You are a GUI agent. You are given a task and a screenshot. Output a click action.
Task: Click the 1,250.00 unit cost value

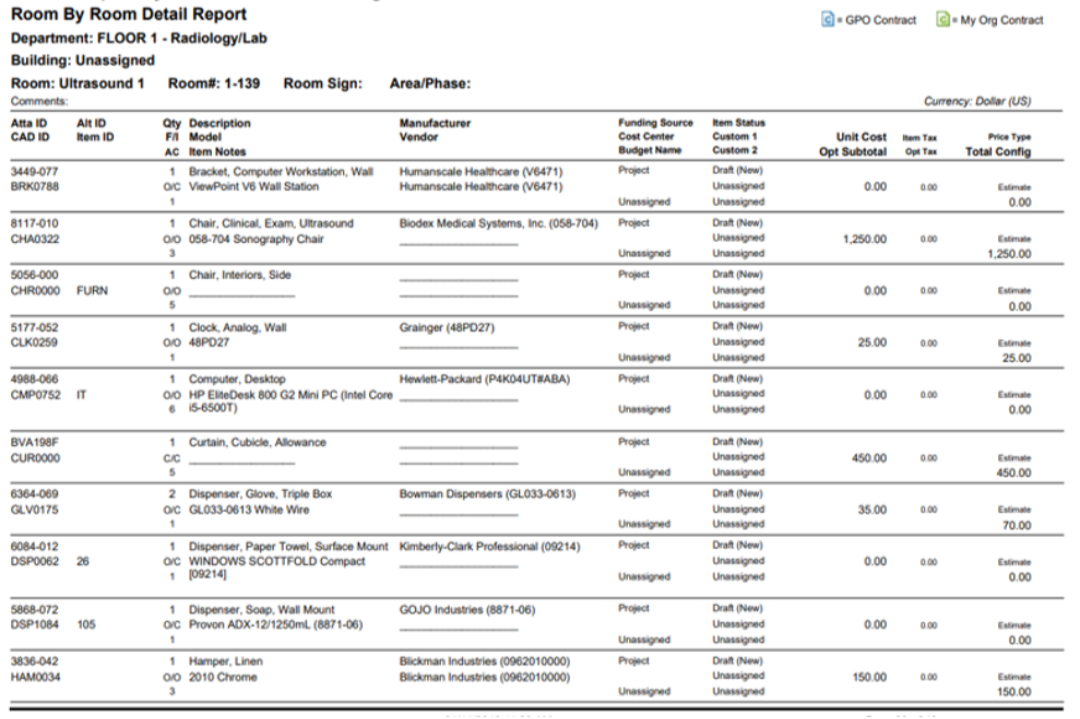point(864,239)
